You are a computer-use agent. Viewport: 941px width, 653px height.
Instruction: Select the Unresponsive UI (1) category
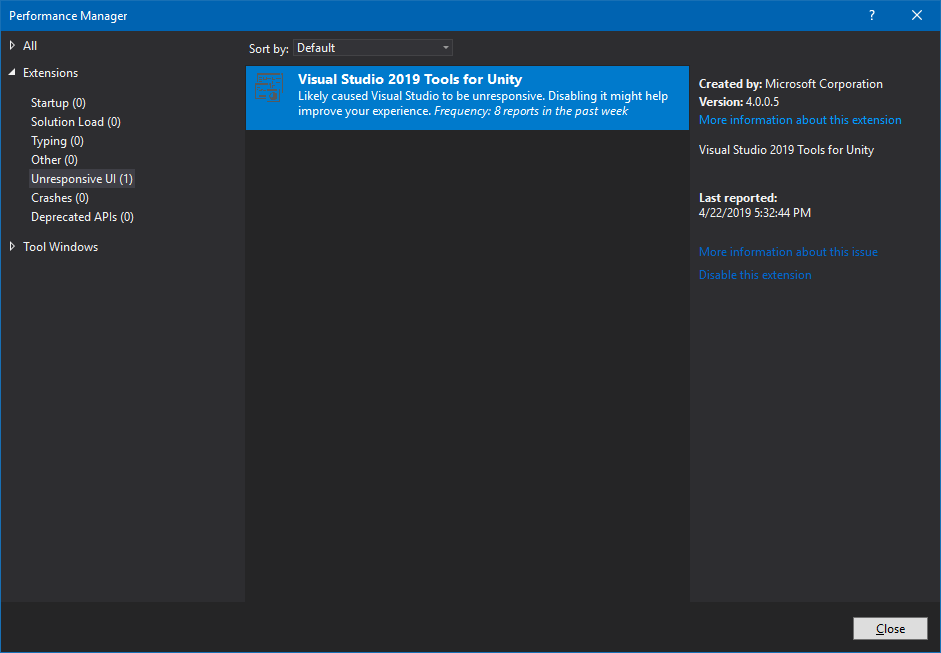(81, 178)
